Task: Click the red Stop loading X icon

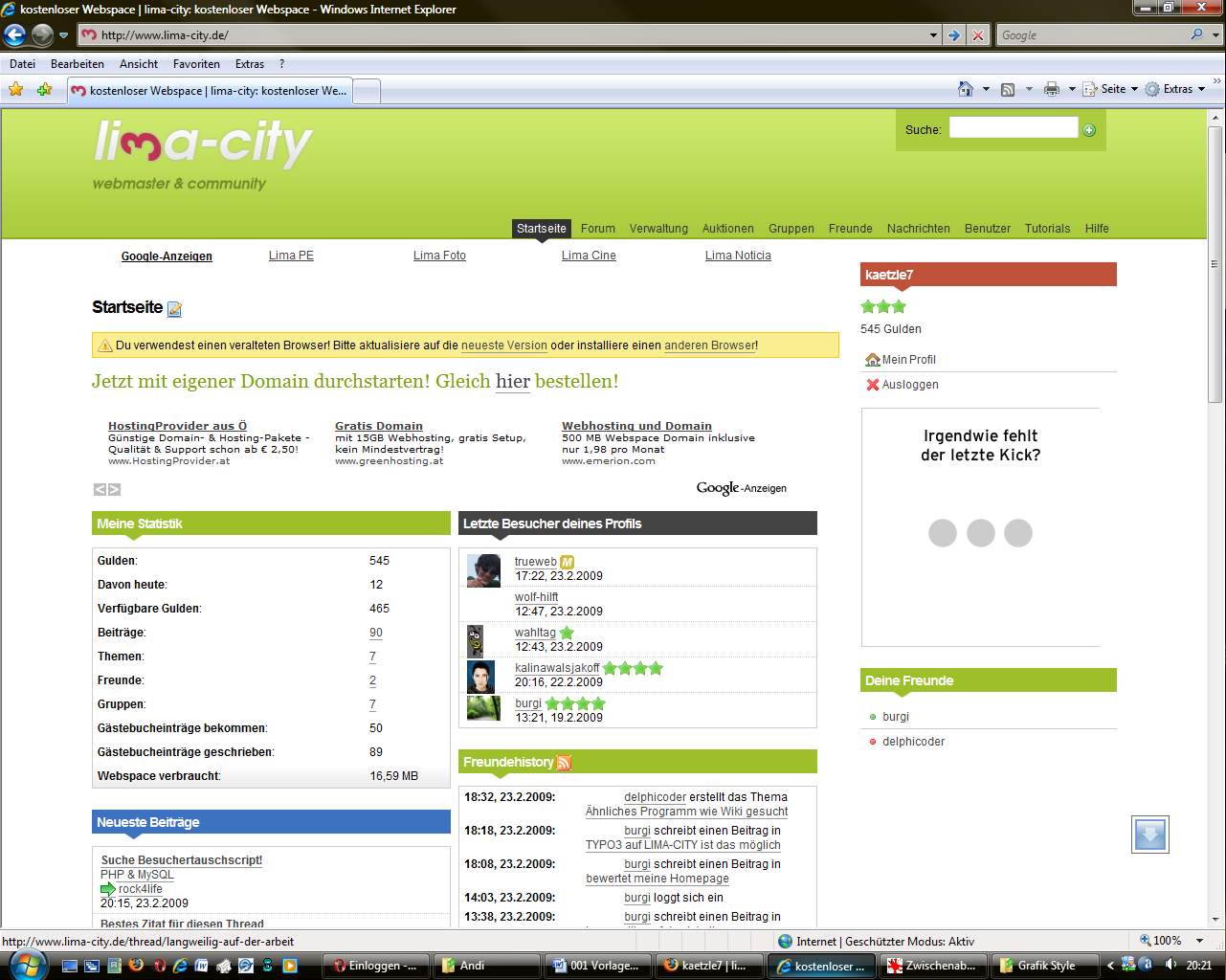Action: coord(977,35)
